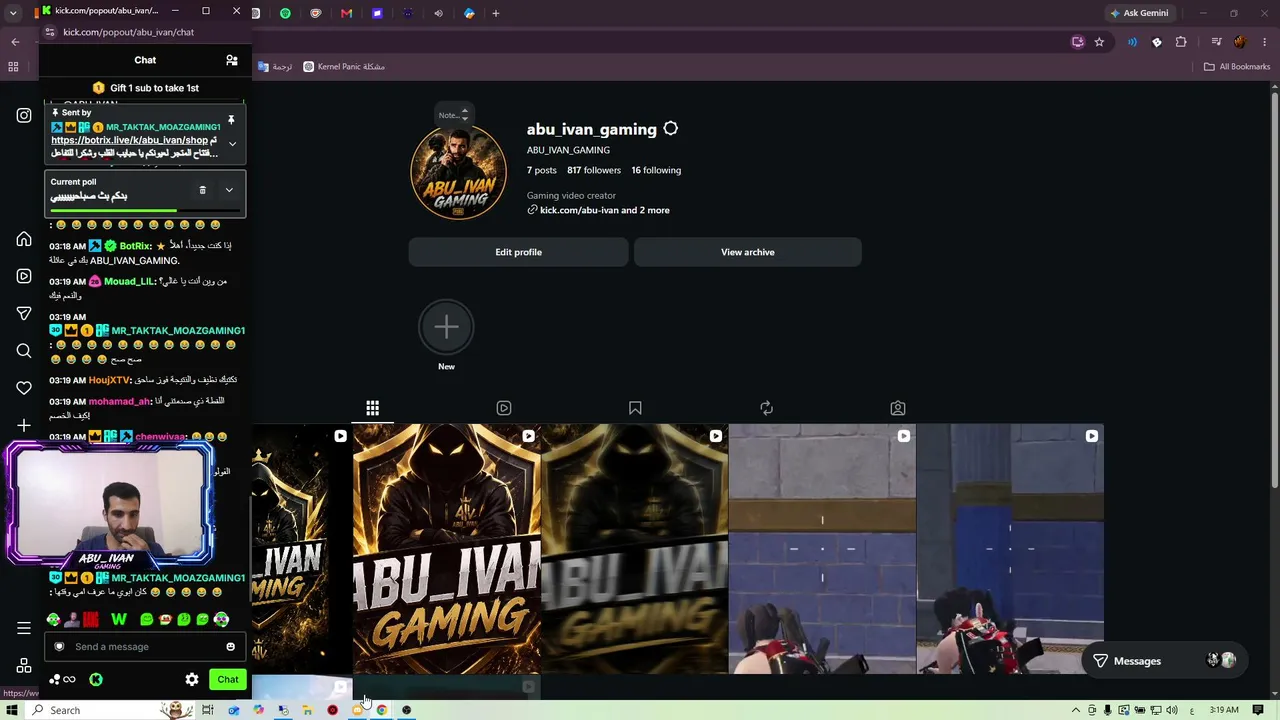
Task: Click the View archive button
Action: (748, 252)
